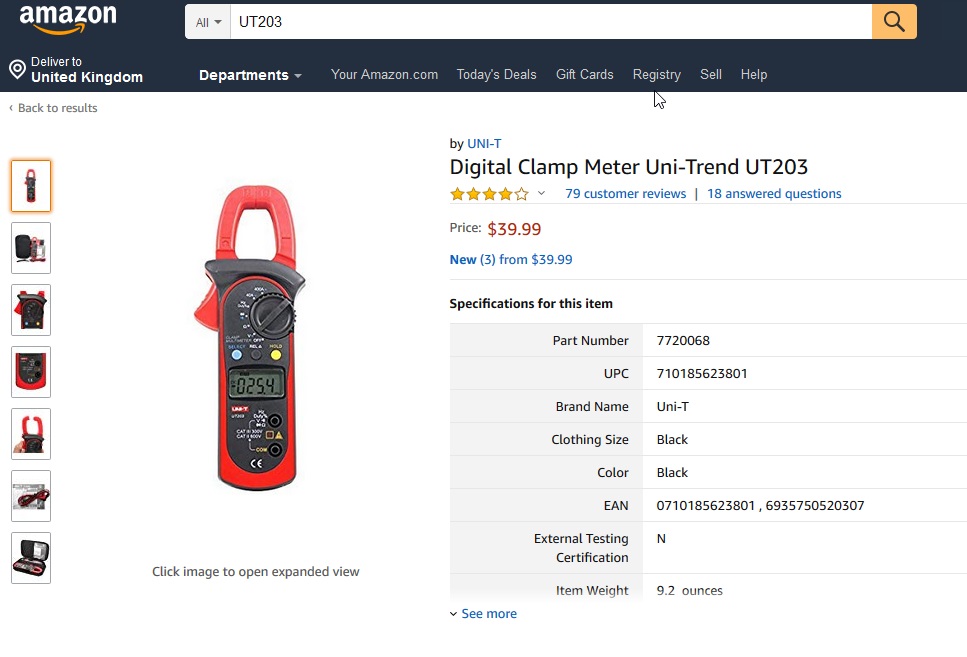967x657 pixels.
Task: Click the orange search magnifier button
Action: (x=894, y=22)
